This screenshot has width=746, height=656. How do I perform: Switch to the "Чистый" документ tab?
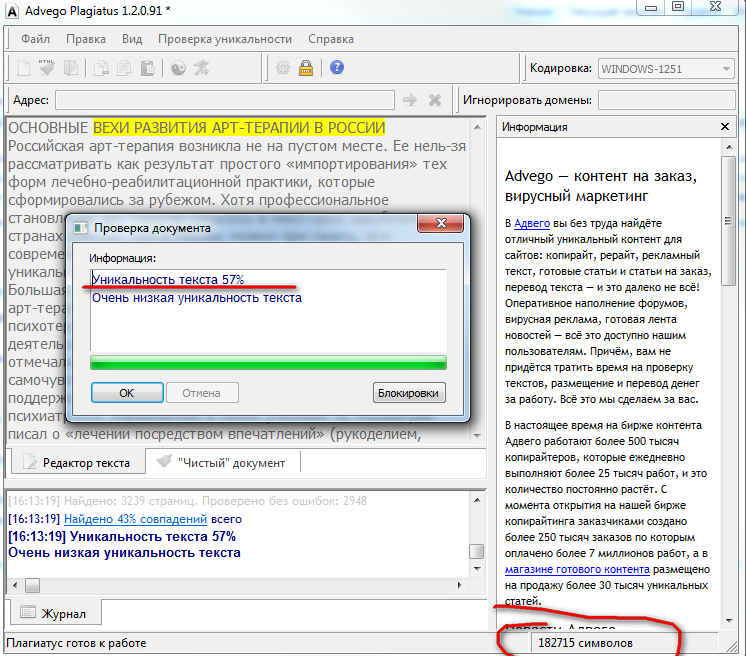pyautogui.click(x=222, y=462)
